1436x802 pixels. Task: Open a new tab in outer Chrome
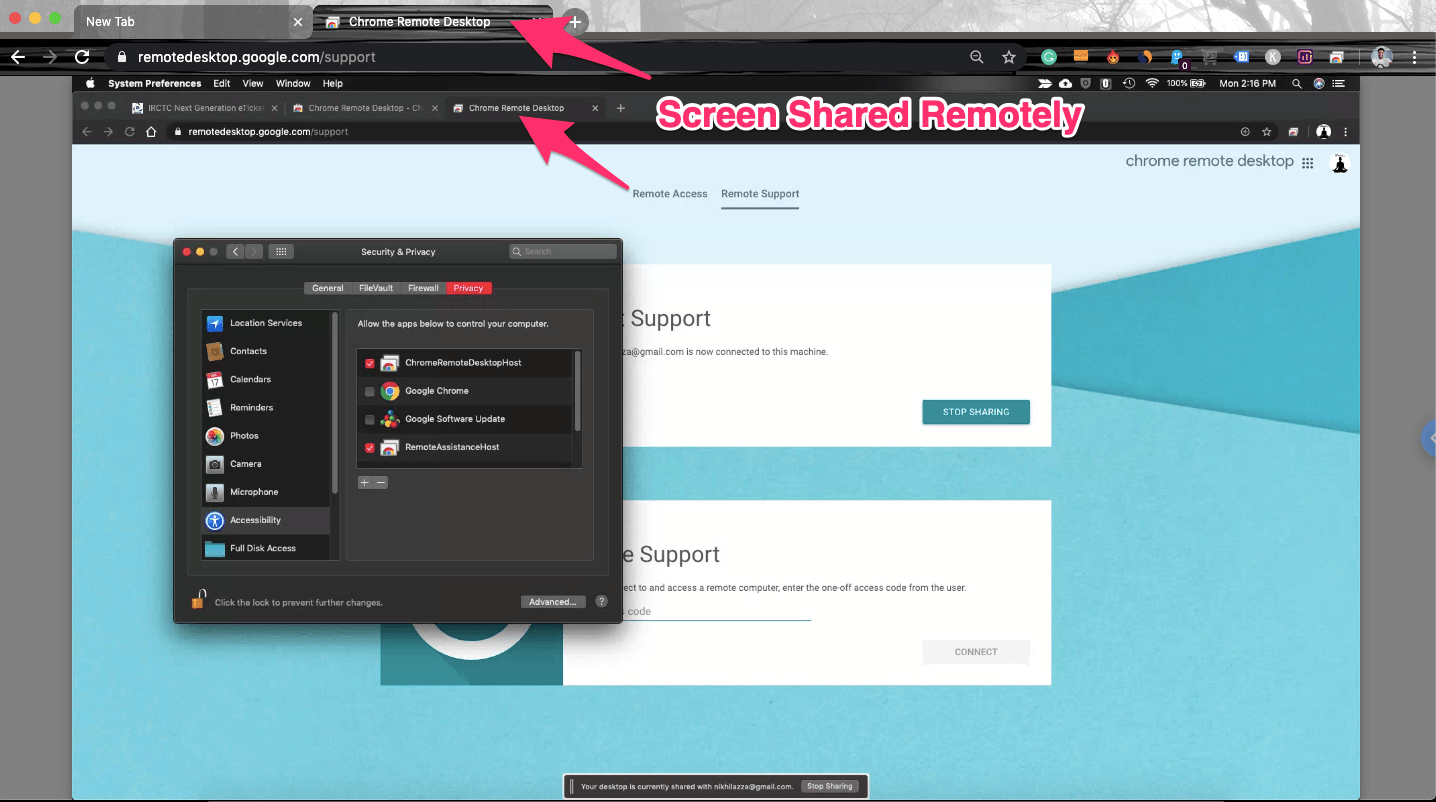click(575, 22)
